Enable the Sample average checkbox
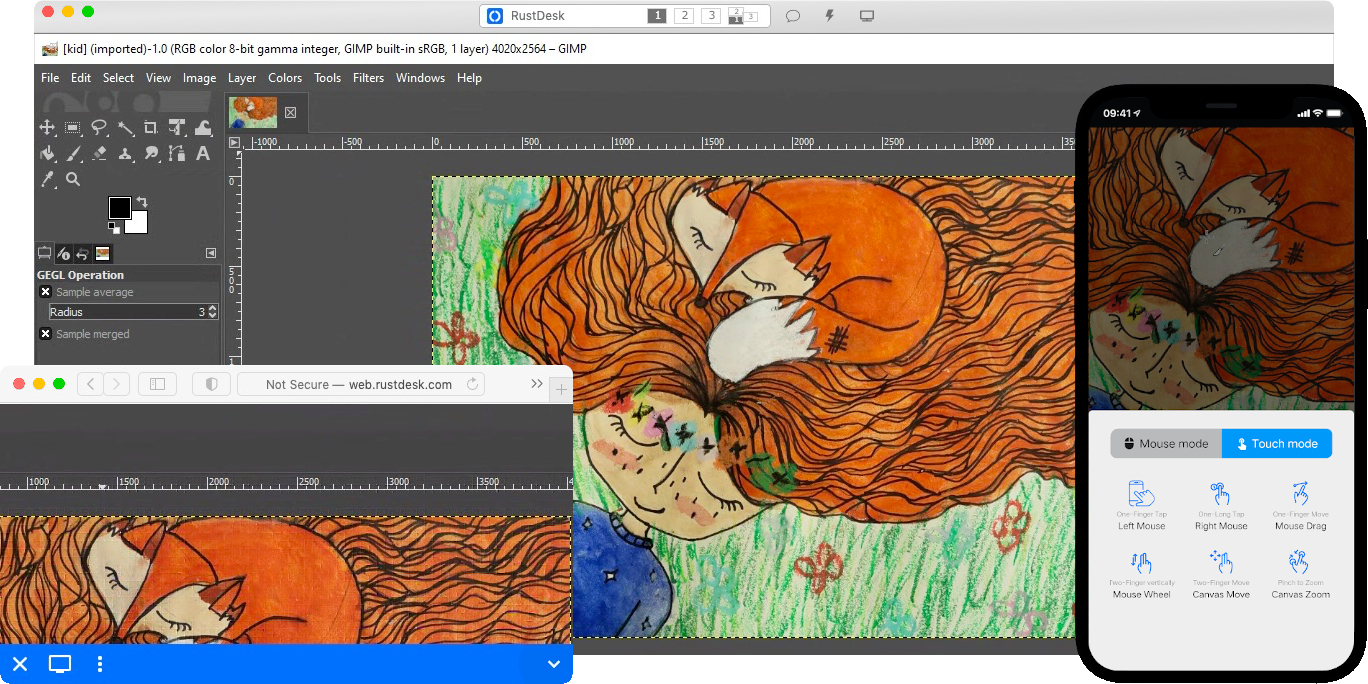Screen dimensions: 1368x684 click(x=45, y=290)
